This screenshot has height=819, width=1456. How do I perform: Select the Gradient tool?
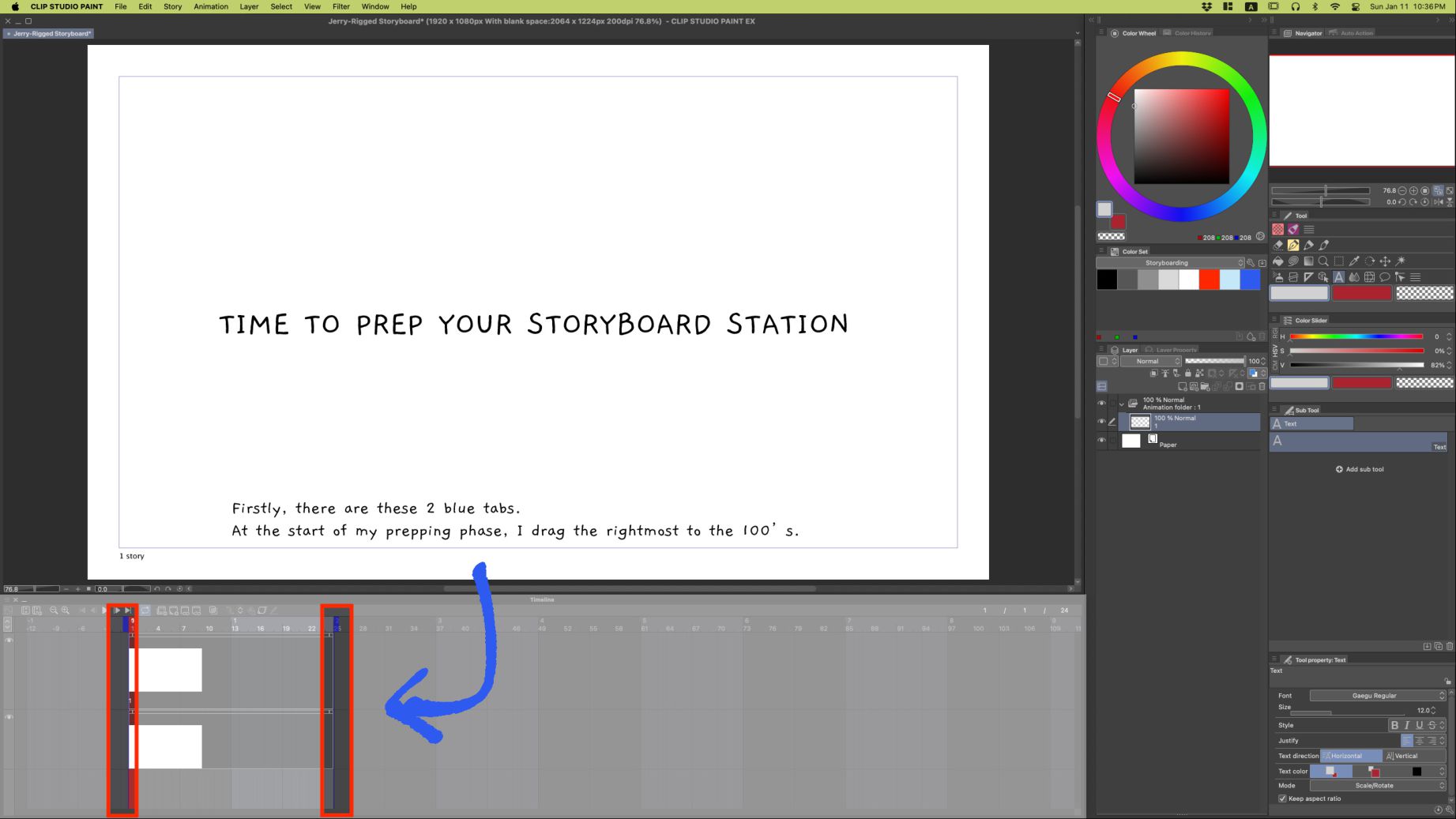[x=1309, y=261]
